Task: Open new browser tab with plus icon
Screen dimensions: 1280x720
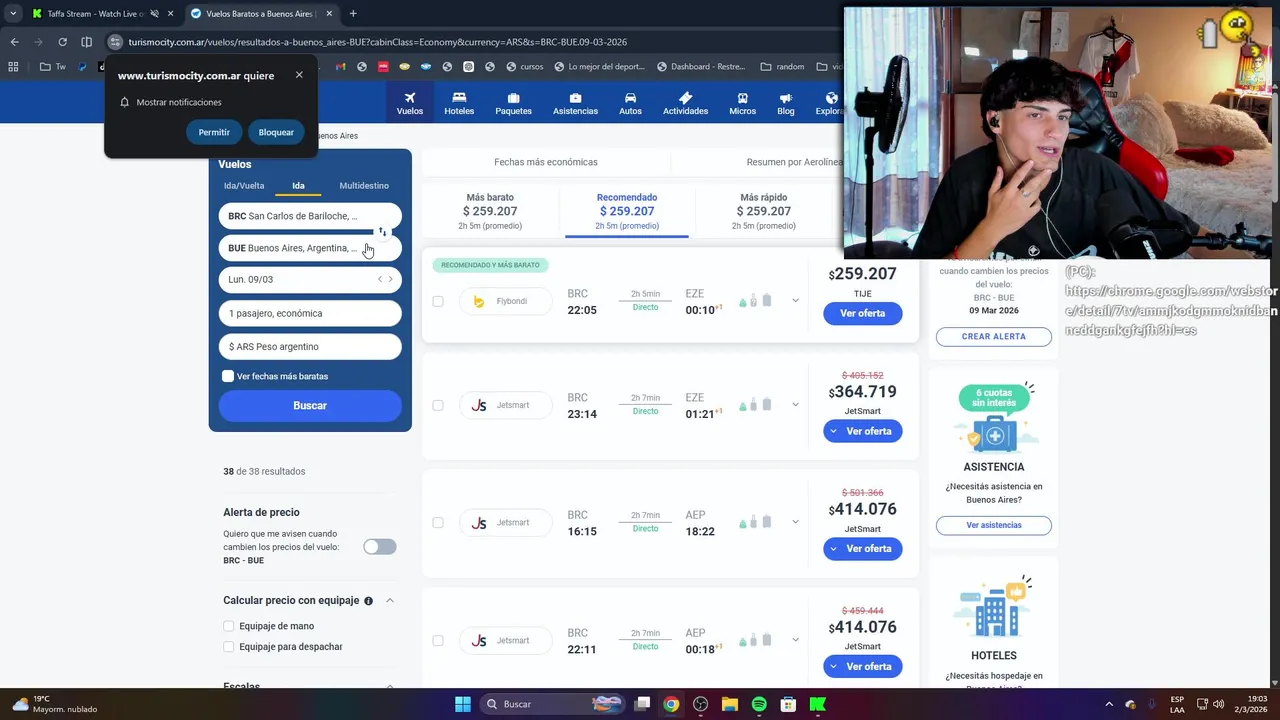Action: coord(353,14)
